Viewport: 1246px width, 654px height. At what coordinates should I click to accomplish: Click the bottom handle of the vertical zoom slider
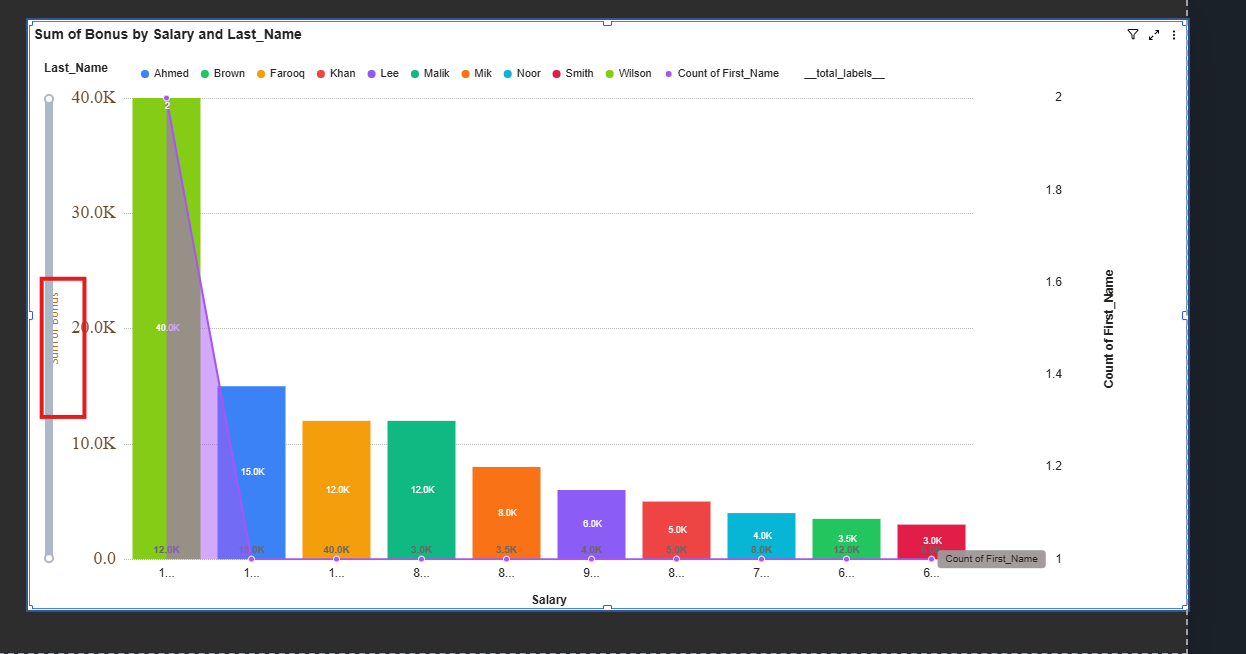click(49, 558)
